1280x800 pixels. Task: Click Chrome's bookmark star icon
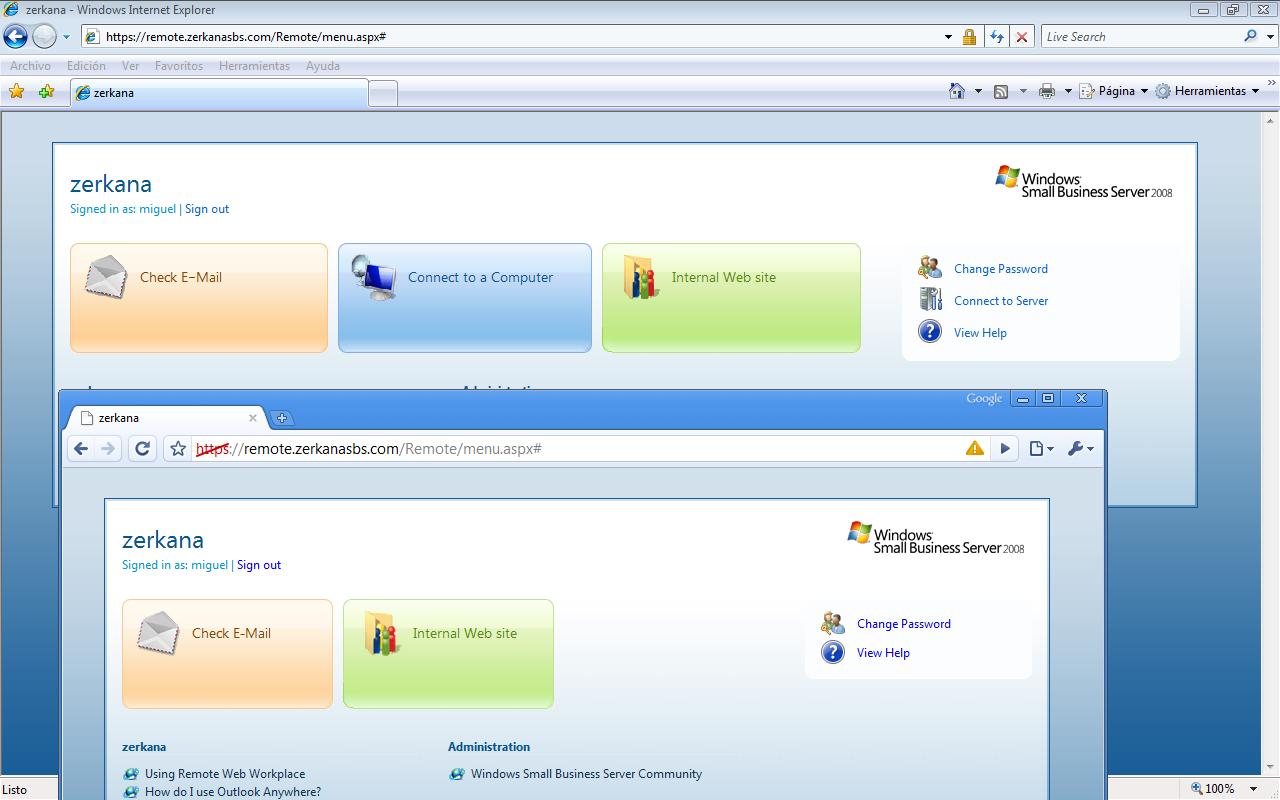[178, 449]
